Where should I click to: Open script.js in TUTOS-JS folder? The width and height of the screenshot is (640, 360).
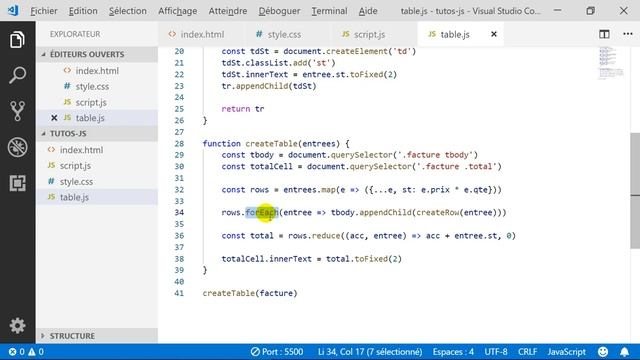point(97,166)
